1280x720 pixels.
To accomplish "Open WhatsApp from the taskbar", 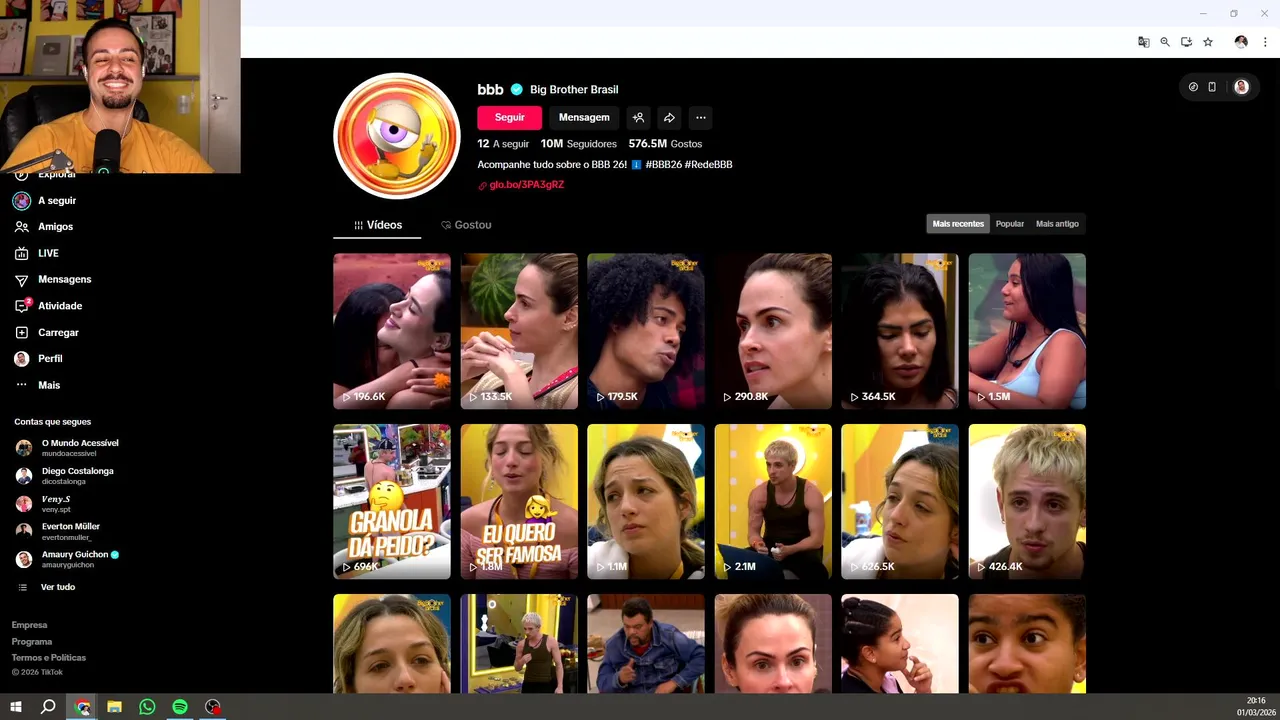I will tap(147, 707).
